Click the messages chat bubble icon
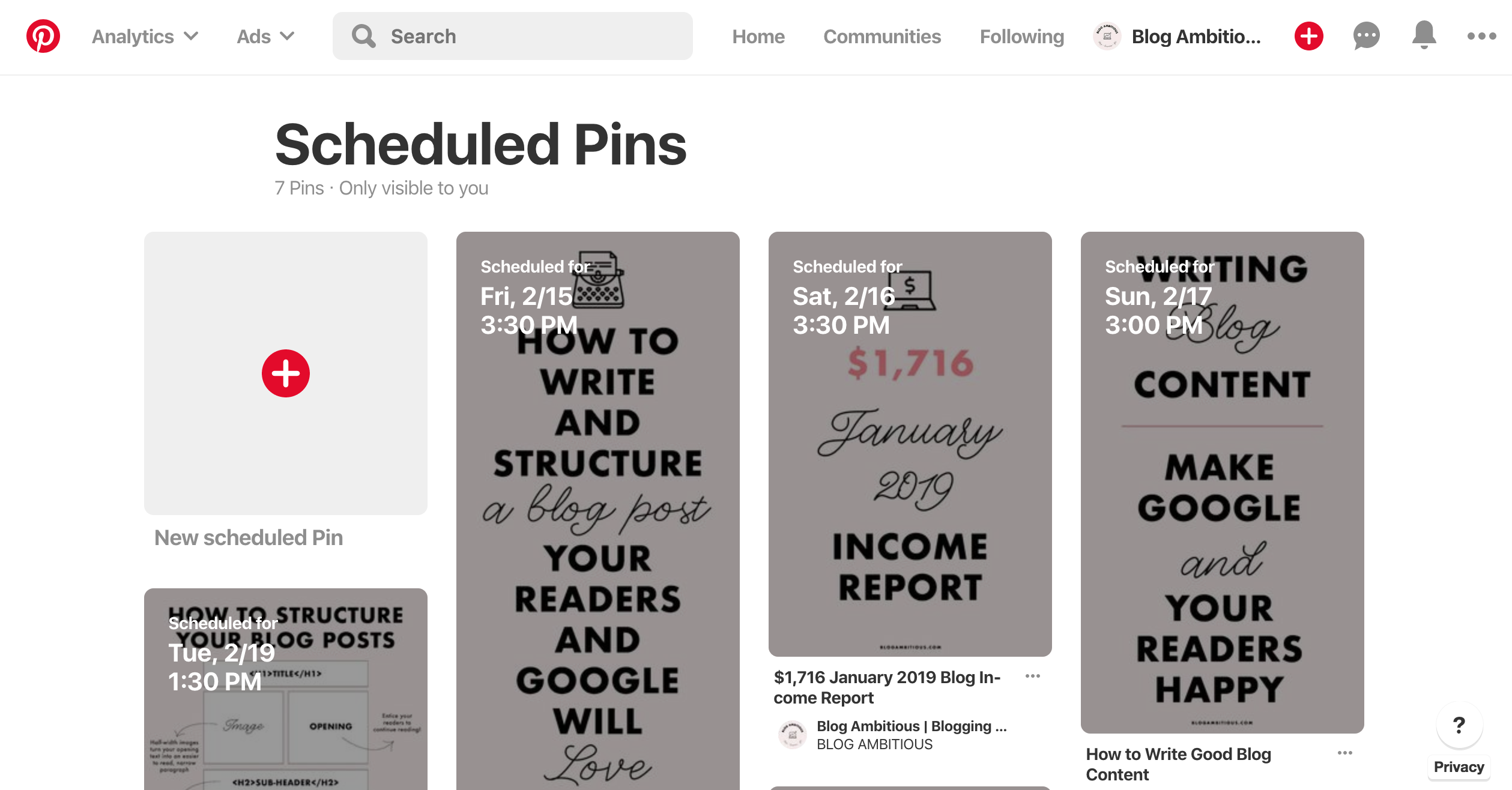Screen dimensions: 1512x790 click(x=1364, y=37)
